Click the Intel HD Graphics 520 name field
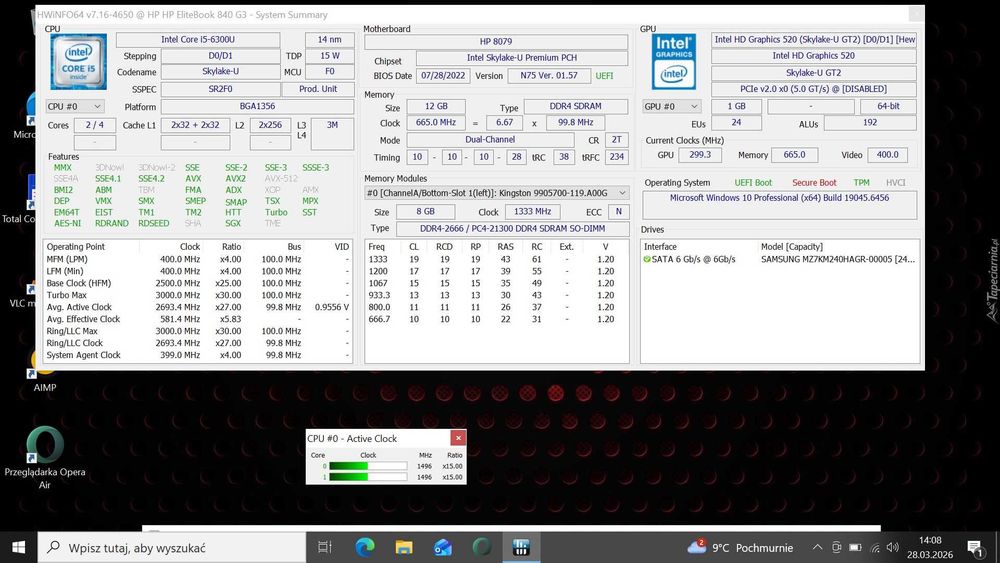 point(814,56)
